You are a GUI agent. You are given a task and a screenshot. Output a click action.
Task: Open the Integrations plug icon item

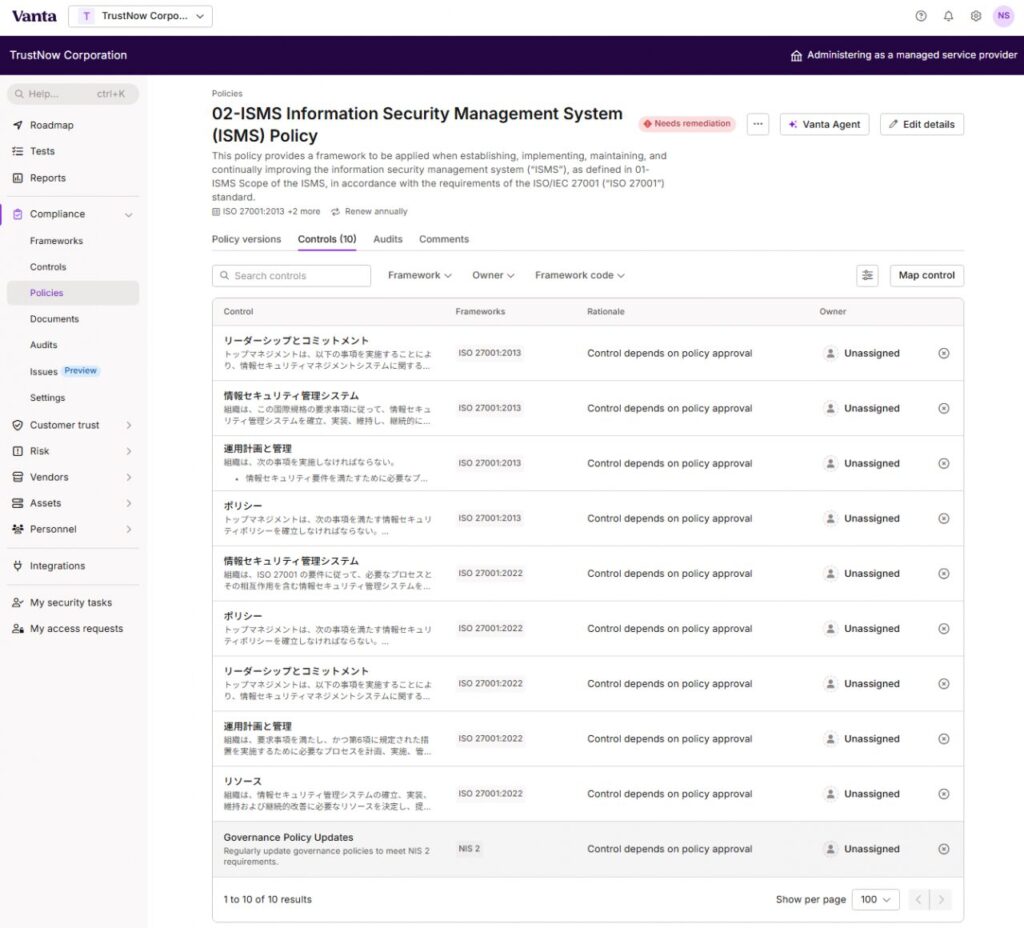point(57,566)
